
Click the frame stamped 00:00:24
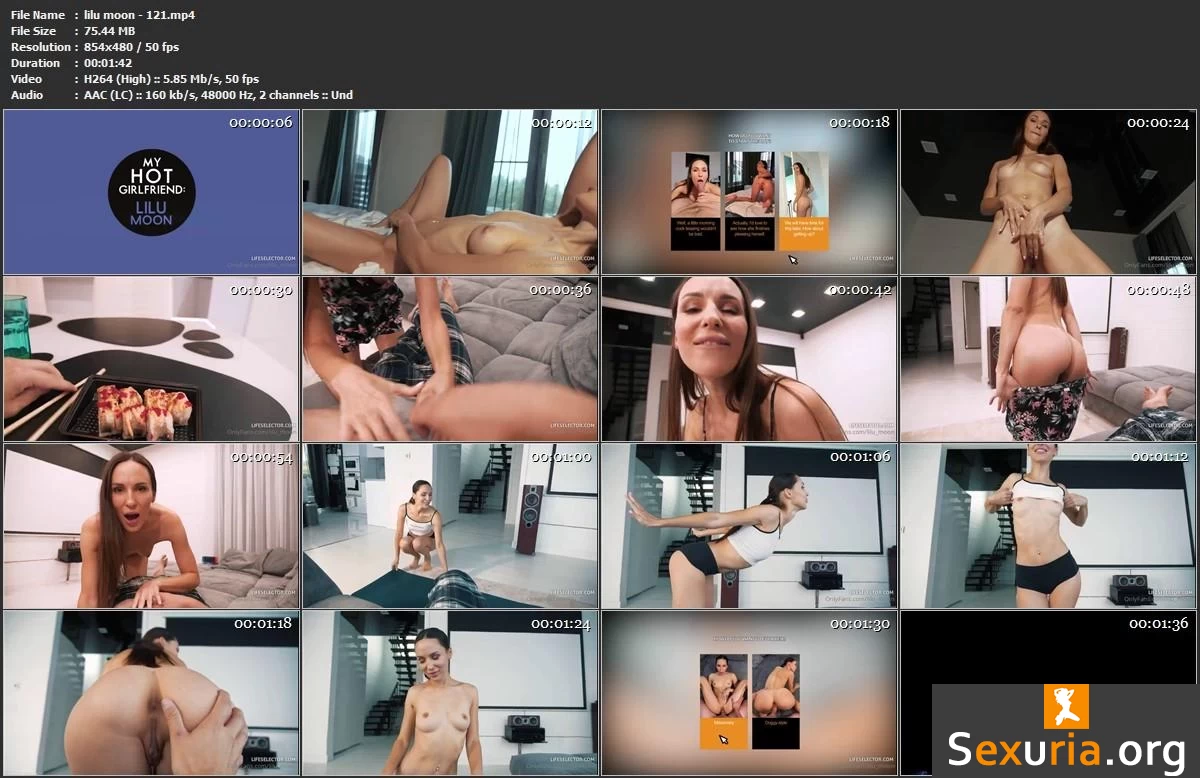1047,192
